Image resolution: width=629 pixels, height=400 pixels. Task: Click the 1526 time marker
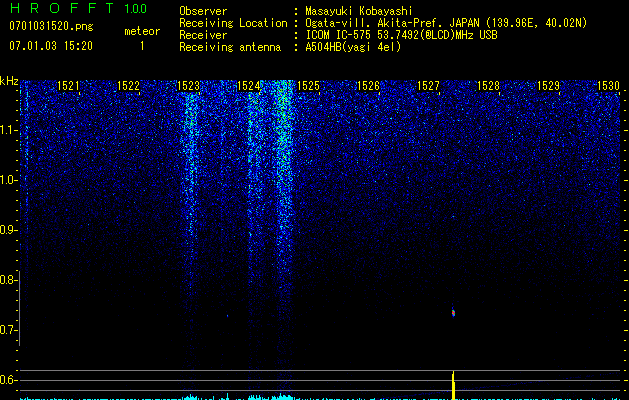(369, 86)
